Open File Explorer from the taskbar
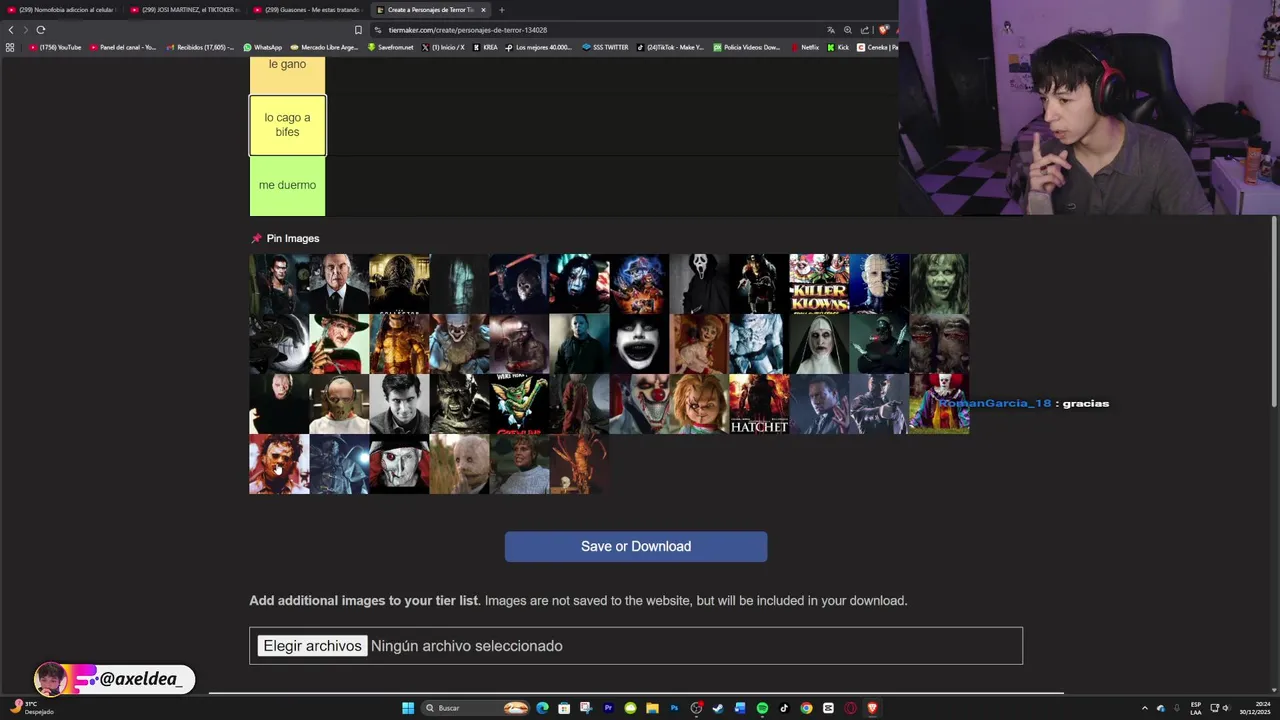The height and width of the screenshot is (720, 1280). pyautogui.click(x=652, y=708)
